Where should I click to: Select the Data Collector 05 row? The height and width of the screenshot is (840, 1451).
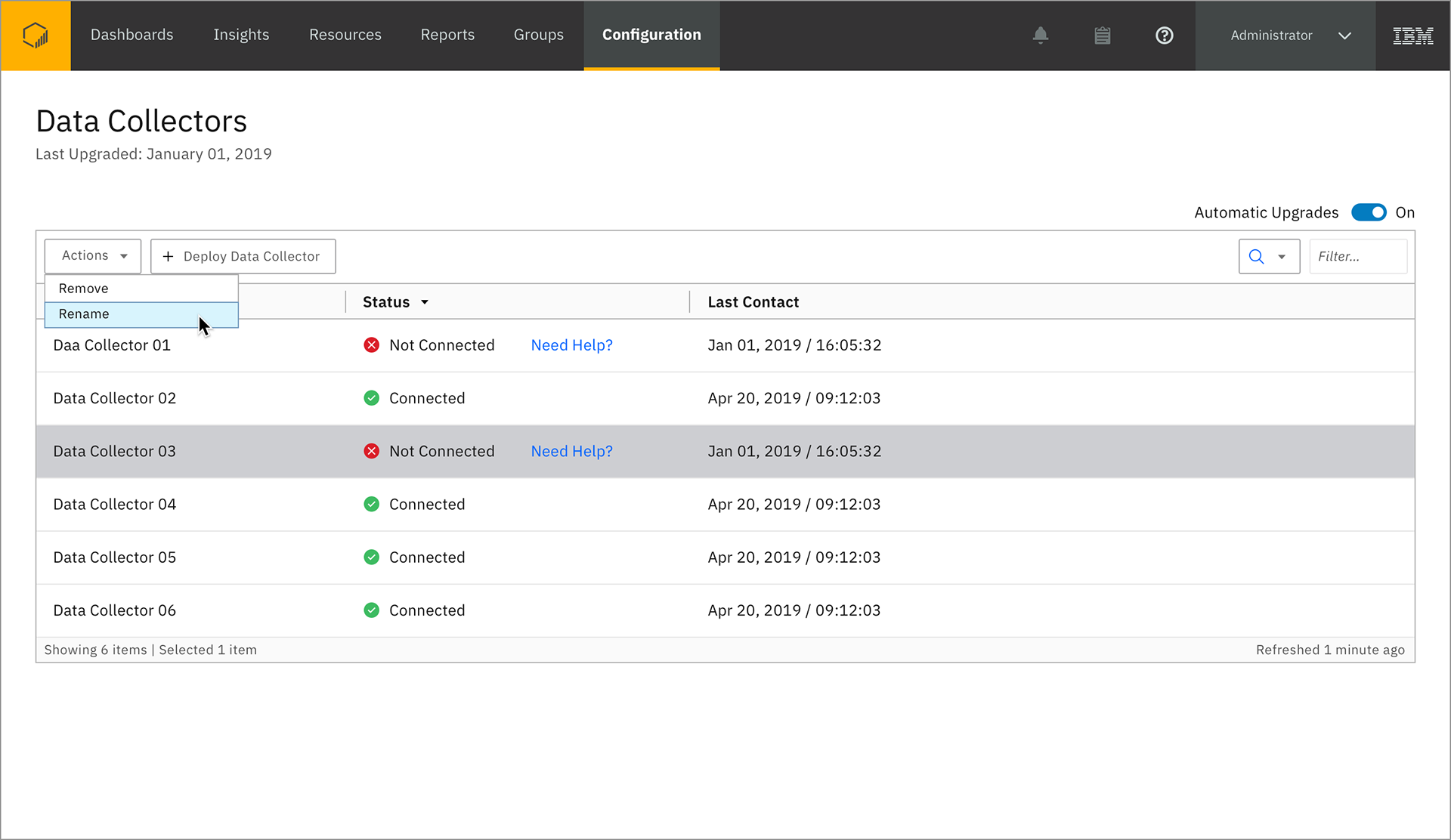point(725,557)
